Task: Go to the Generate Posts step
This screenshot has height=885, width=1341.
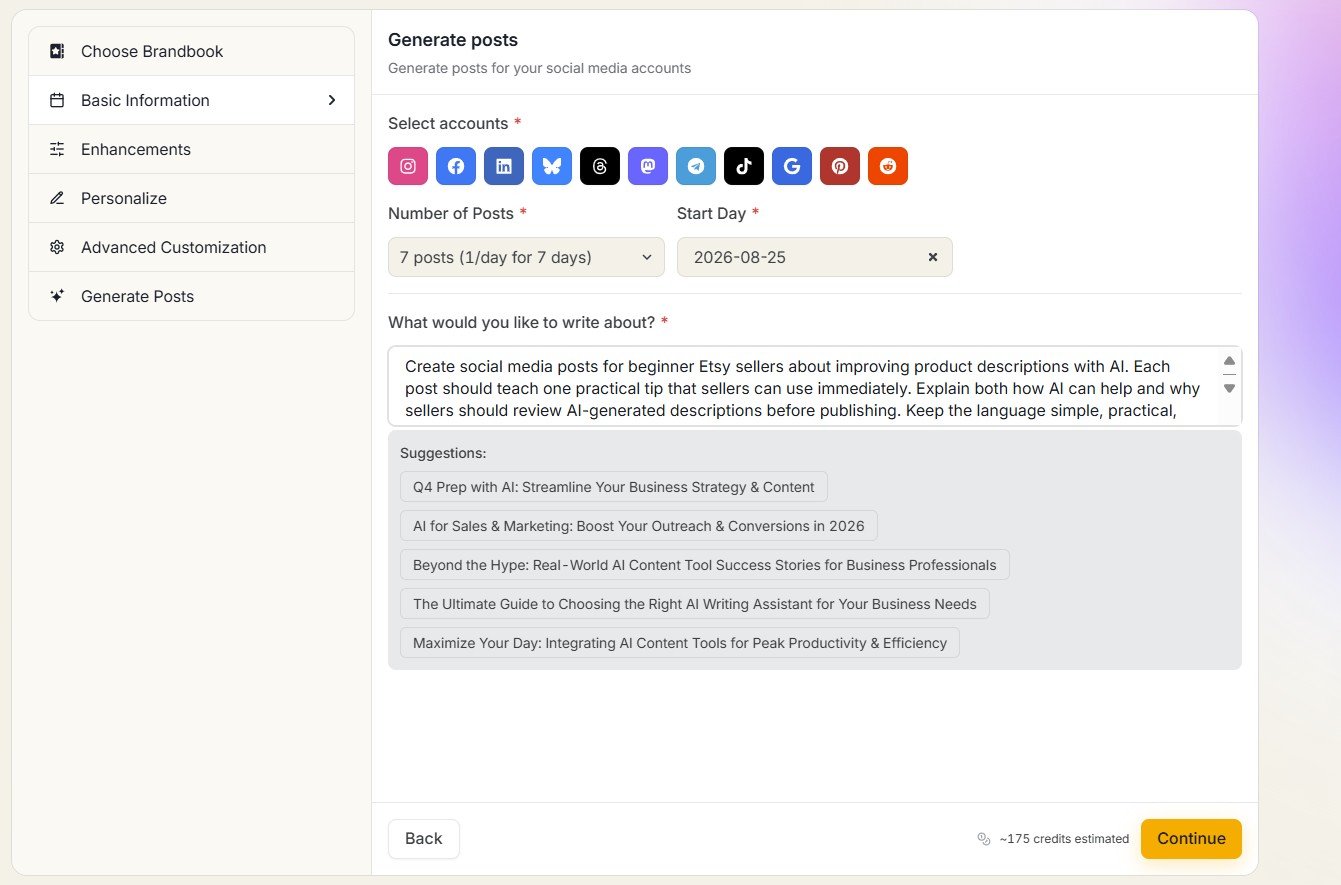Action: pyautogui.click(x=192, y=296)
